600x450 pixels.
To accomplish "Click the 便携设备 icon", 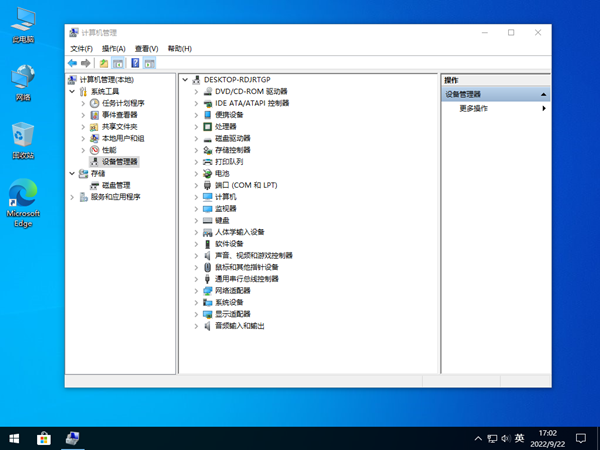I will [207, 115].
